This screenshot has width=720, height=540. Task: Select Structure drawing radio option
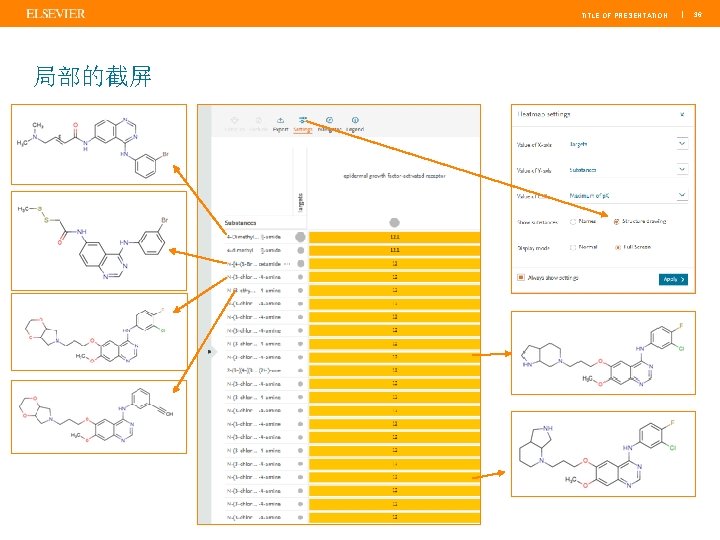pyautogui.click(x=616, y=222)
